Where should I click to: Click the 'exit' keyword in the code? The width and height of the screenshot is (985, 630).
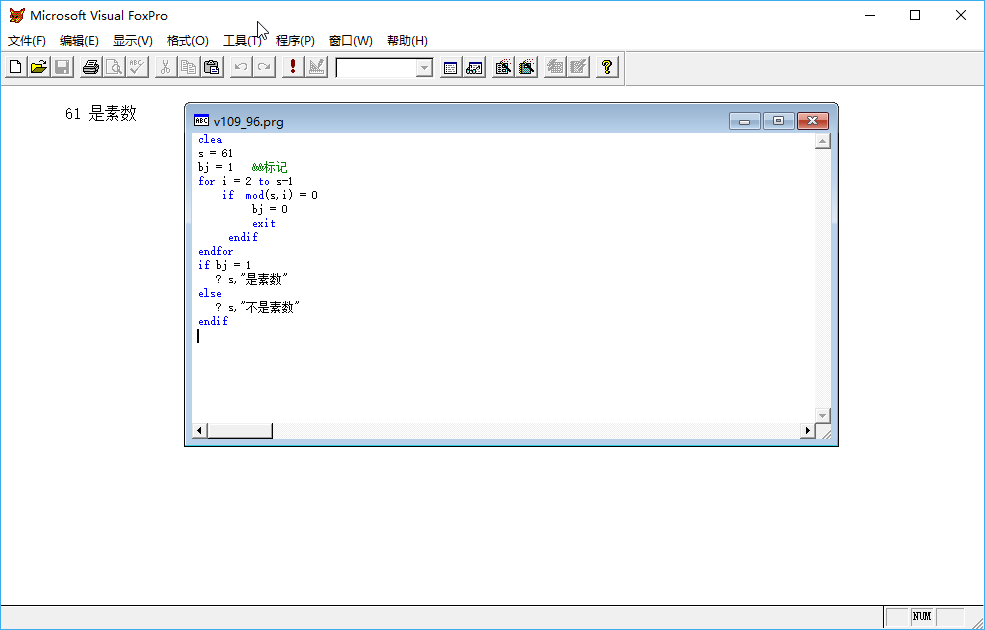tap(264, 224)
